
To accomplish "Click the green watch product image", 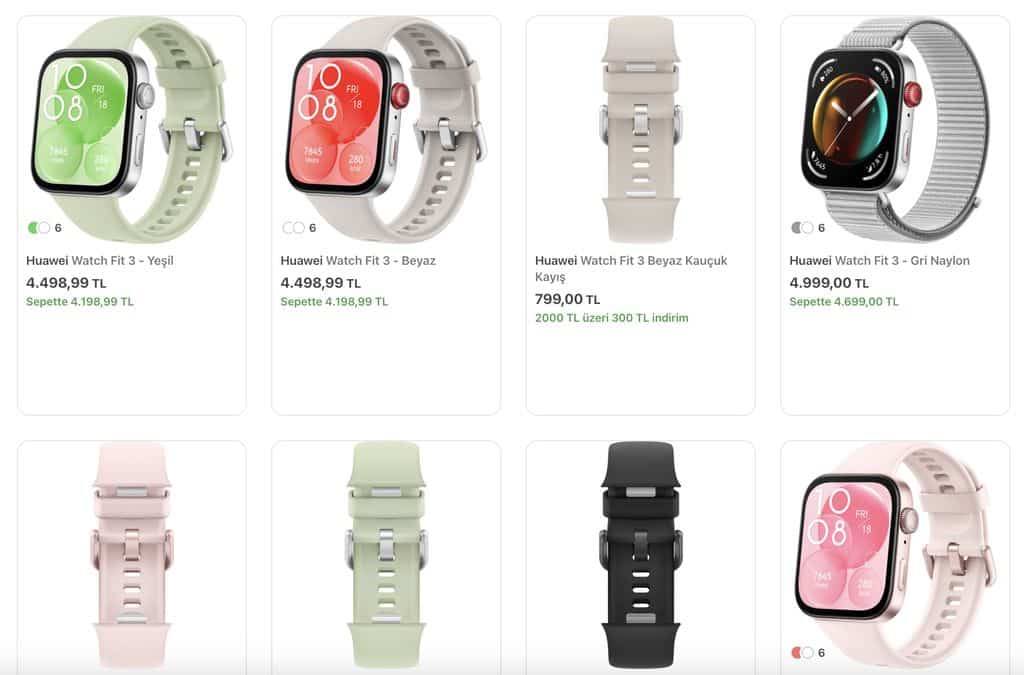I will point(131,127).
